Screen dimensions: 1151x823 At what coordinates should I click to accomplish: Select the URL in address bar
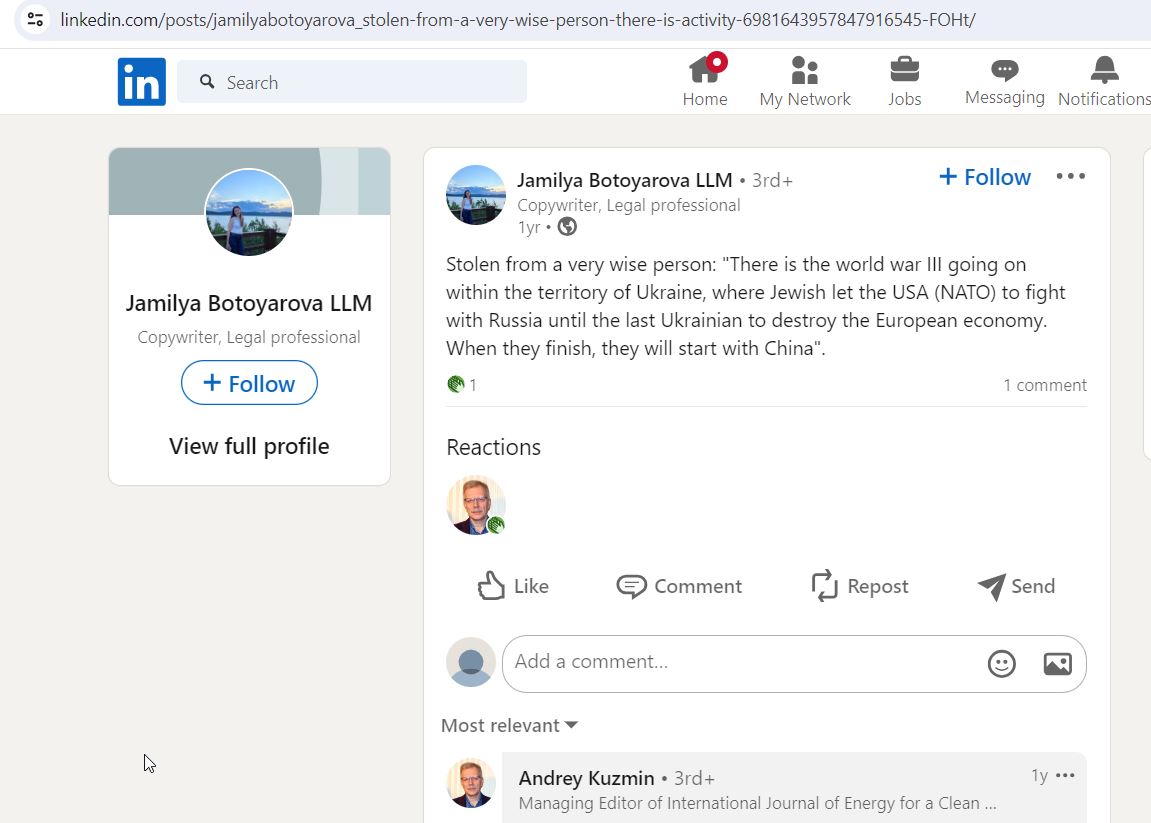coord(518,20)
